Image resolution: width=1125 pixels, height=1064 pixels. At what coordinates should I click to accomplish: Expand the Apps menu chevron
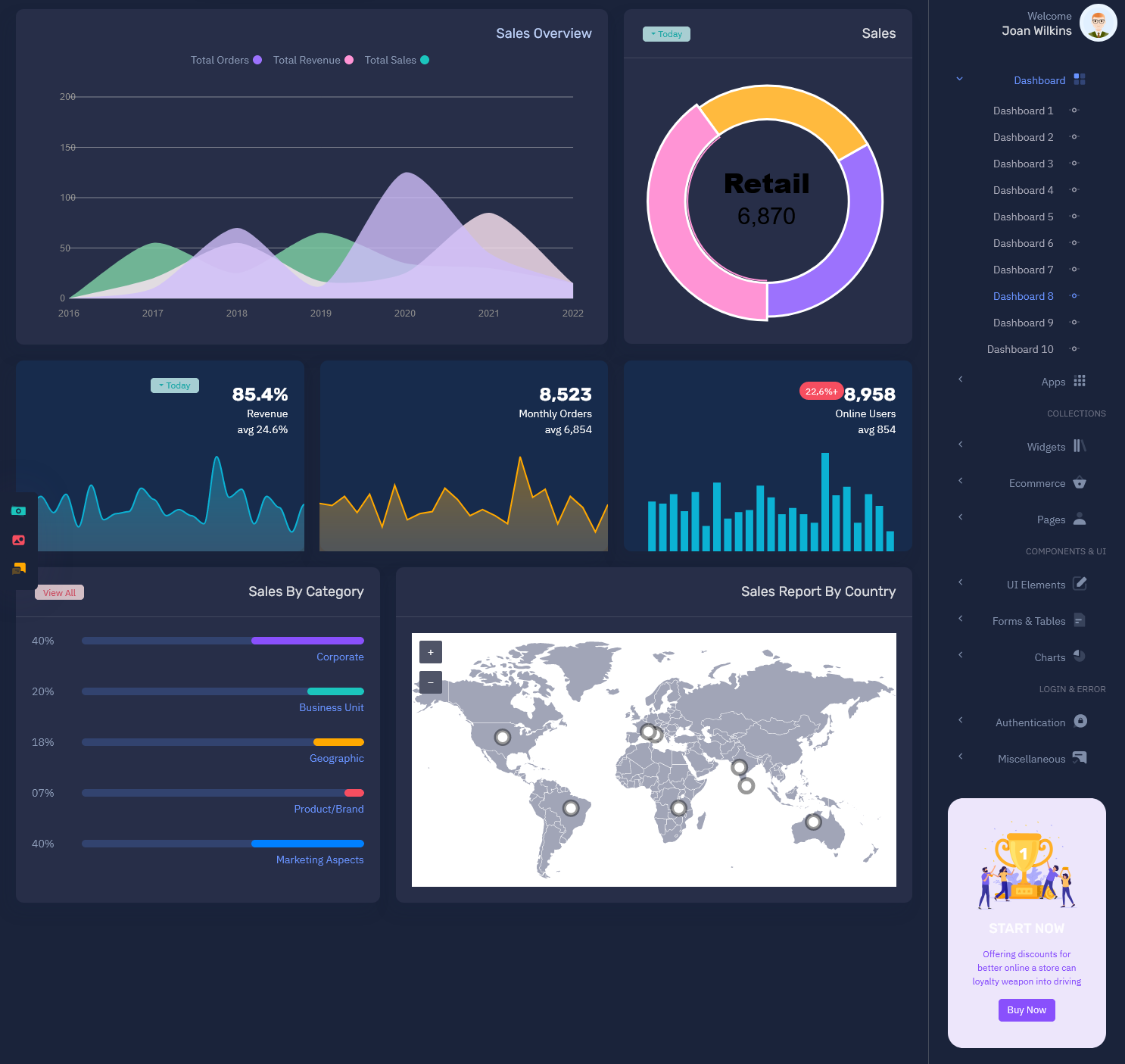point(960,379)
